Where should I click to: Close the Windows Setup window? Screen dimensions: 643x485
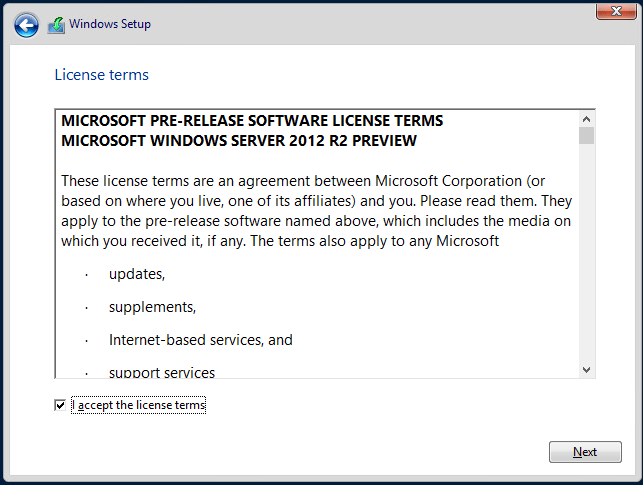(612, 12)
